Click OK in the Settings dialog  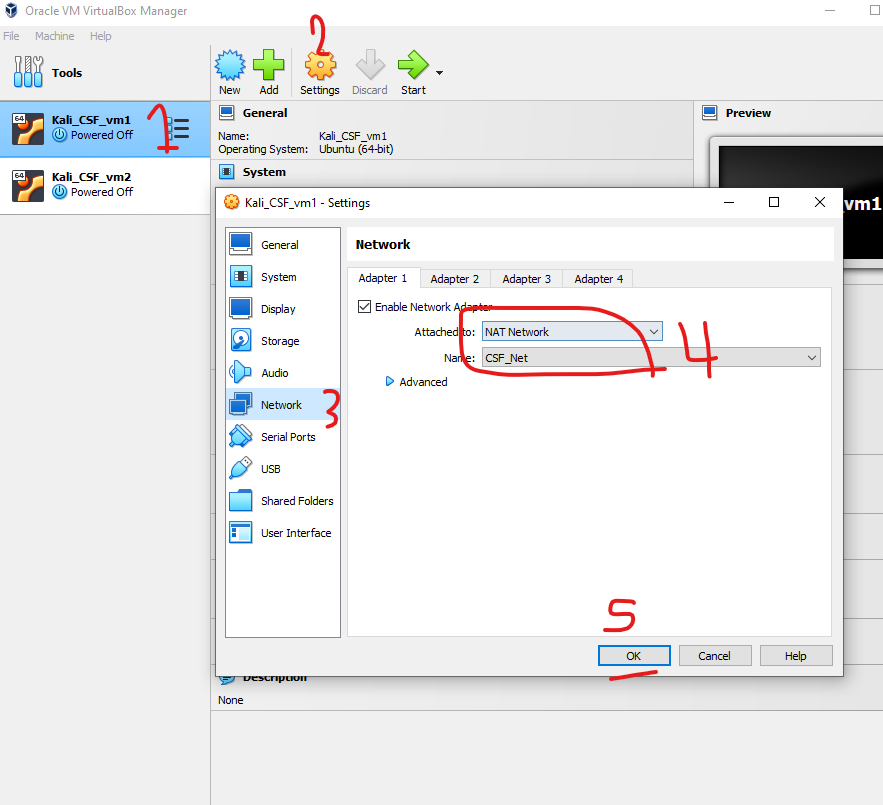point(634,656)
